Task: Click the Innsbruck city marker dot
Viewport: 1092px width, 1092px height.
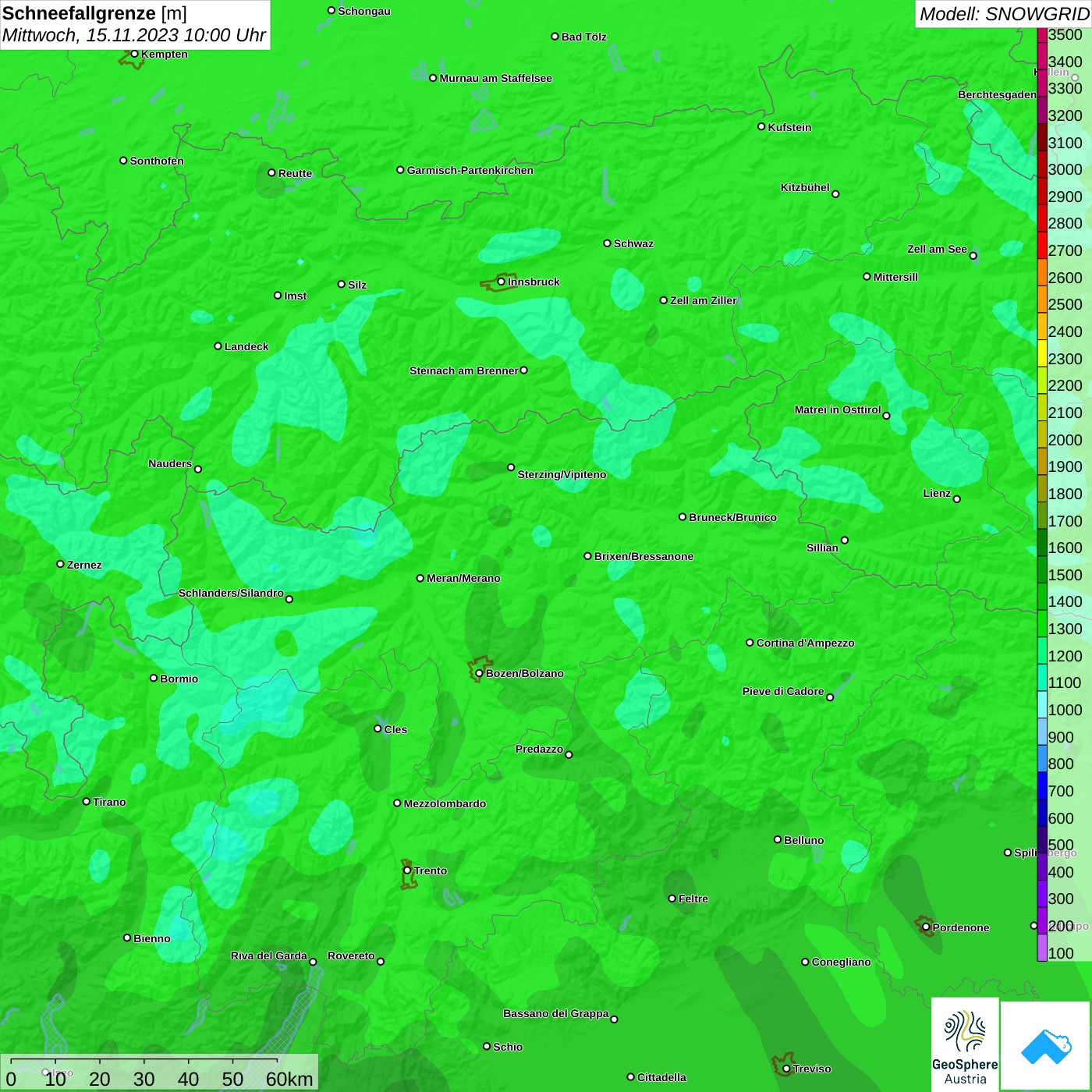Action: tap(501, 282)
